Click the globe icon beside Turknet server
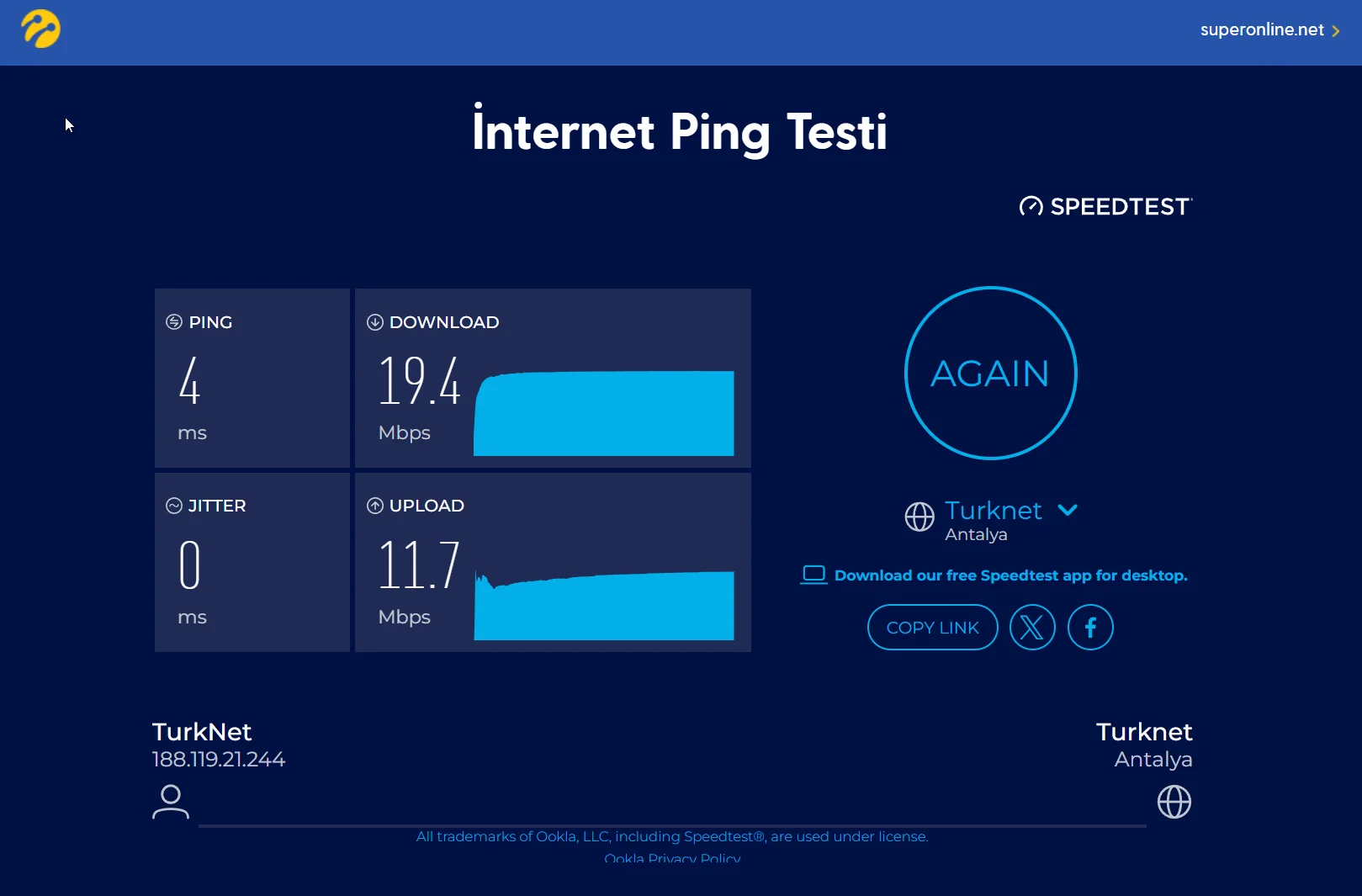Image resolution: width=1362 pixels, height=896 pixels. click(919, 517)
